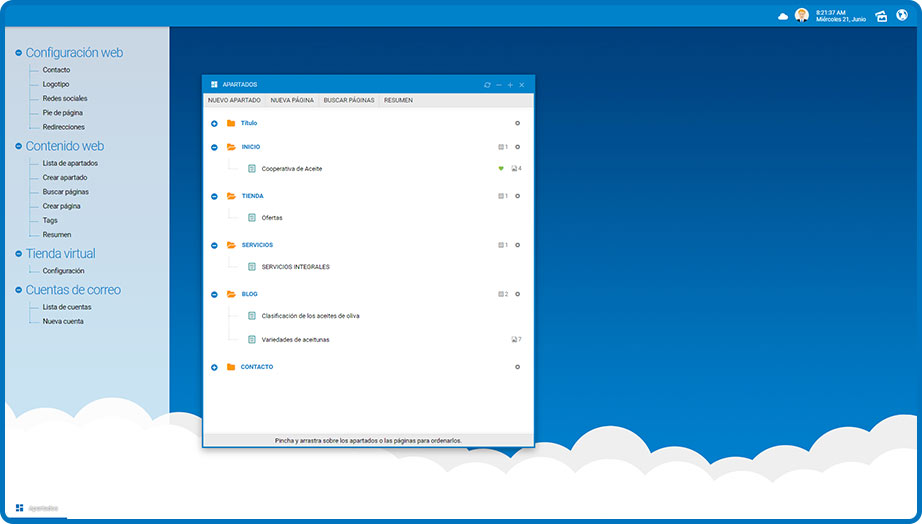Viewport: 922px width, 524px height.
Task: Open the NUEVO APARTADO menu item
Action: (234, 101)
